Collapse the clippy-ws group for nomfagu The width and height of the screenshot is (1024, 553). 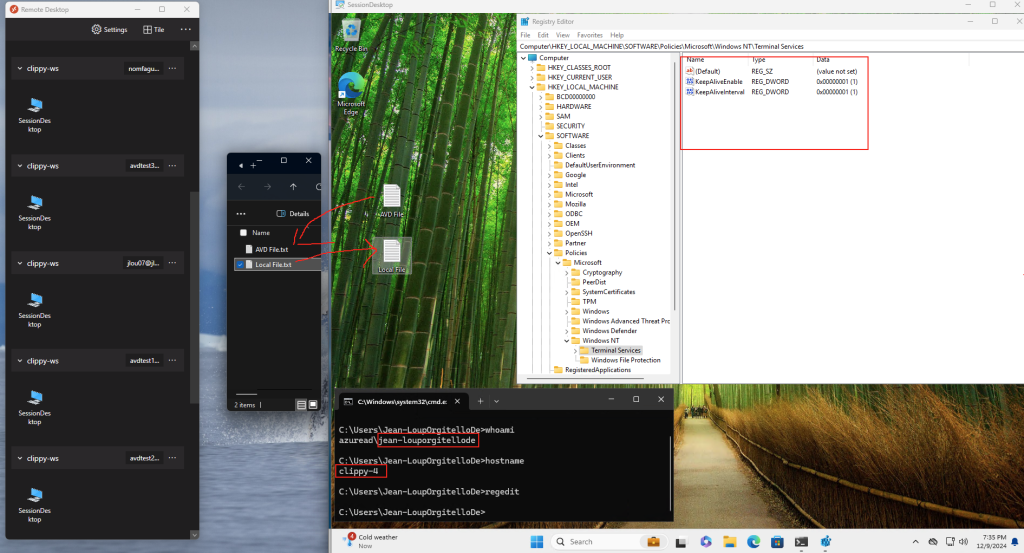click(20, 69)
